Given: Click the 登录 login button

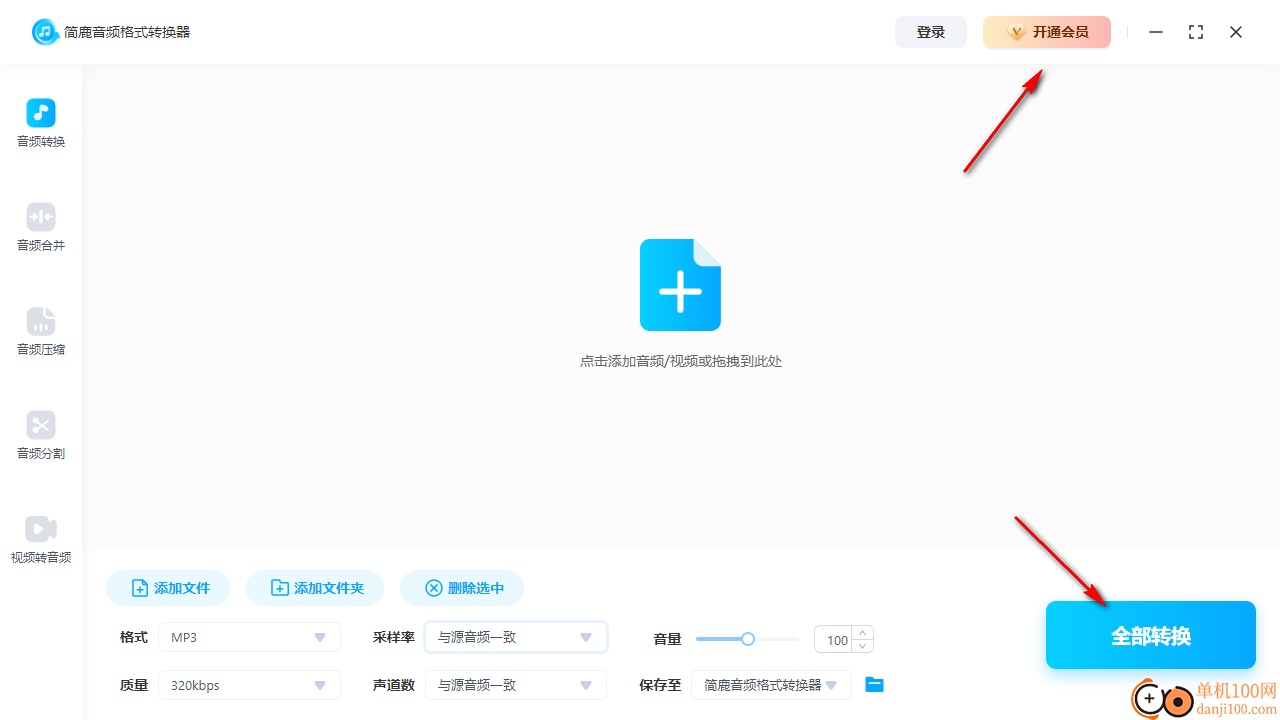Looking at the screenshot, I should (x=931, y=32).
